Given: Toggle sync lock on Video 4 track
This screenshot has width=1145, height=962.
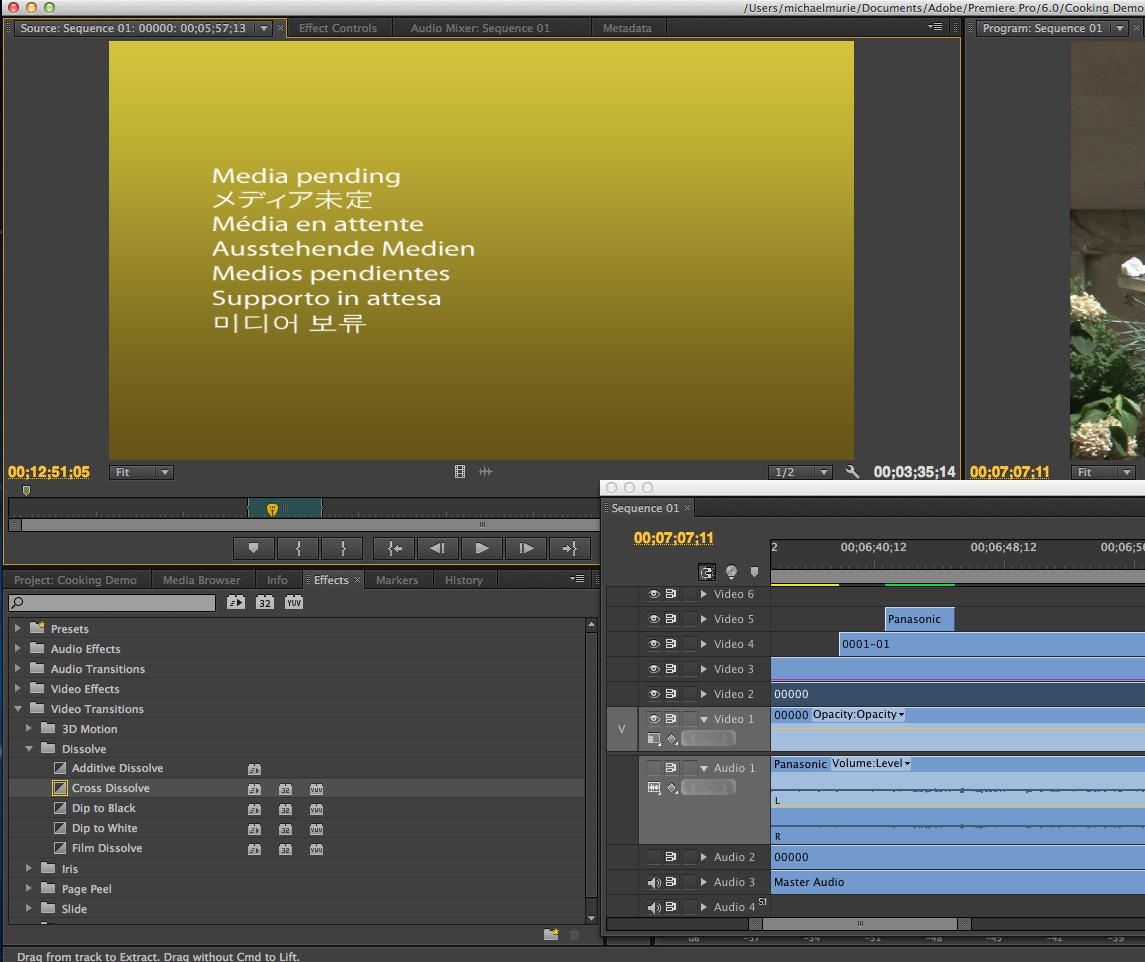Looking at the screenshot, I should (672, 643).
